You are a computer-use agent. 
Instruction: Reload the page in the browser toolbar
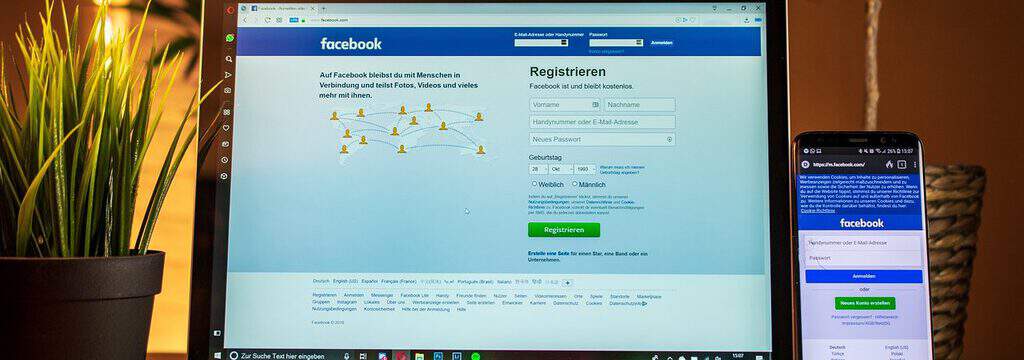(x=268, y=20)
